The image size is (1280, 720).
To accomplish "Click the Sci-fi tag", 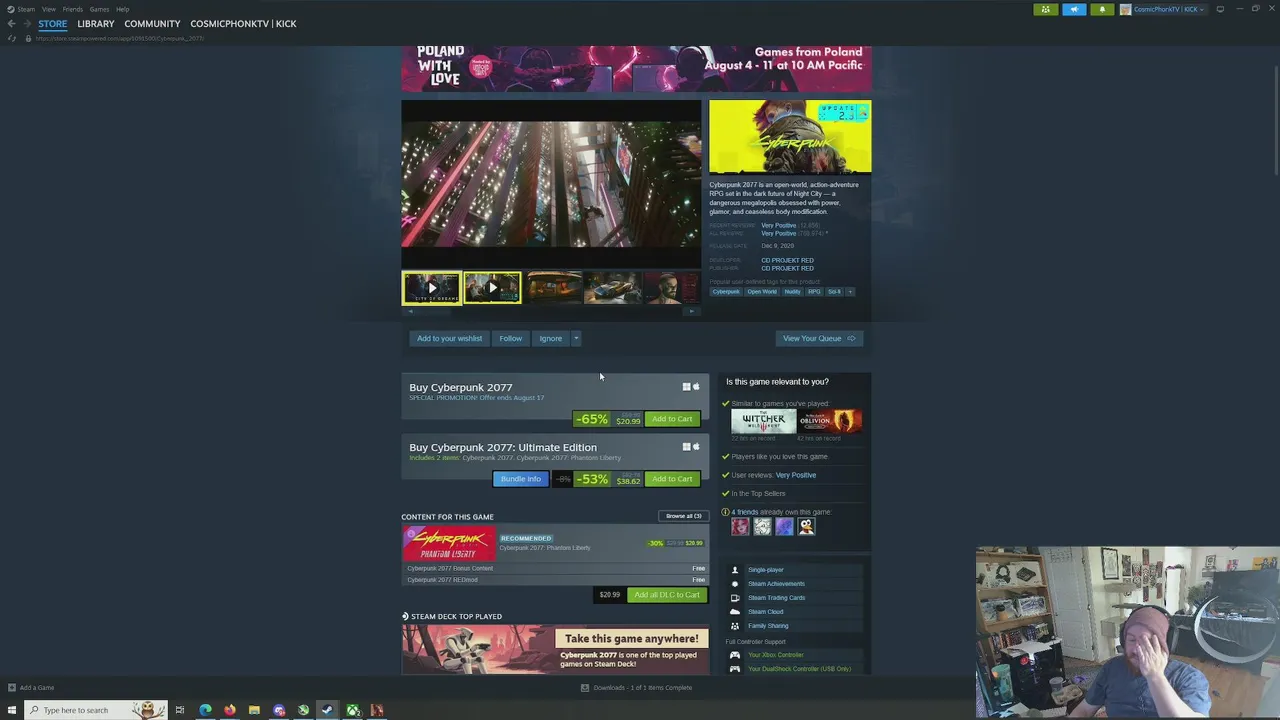I will click(834, 292).
